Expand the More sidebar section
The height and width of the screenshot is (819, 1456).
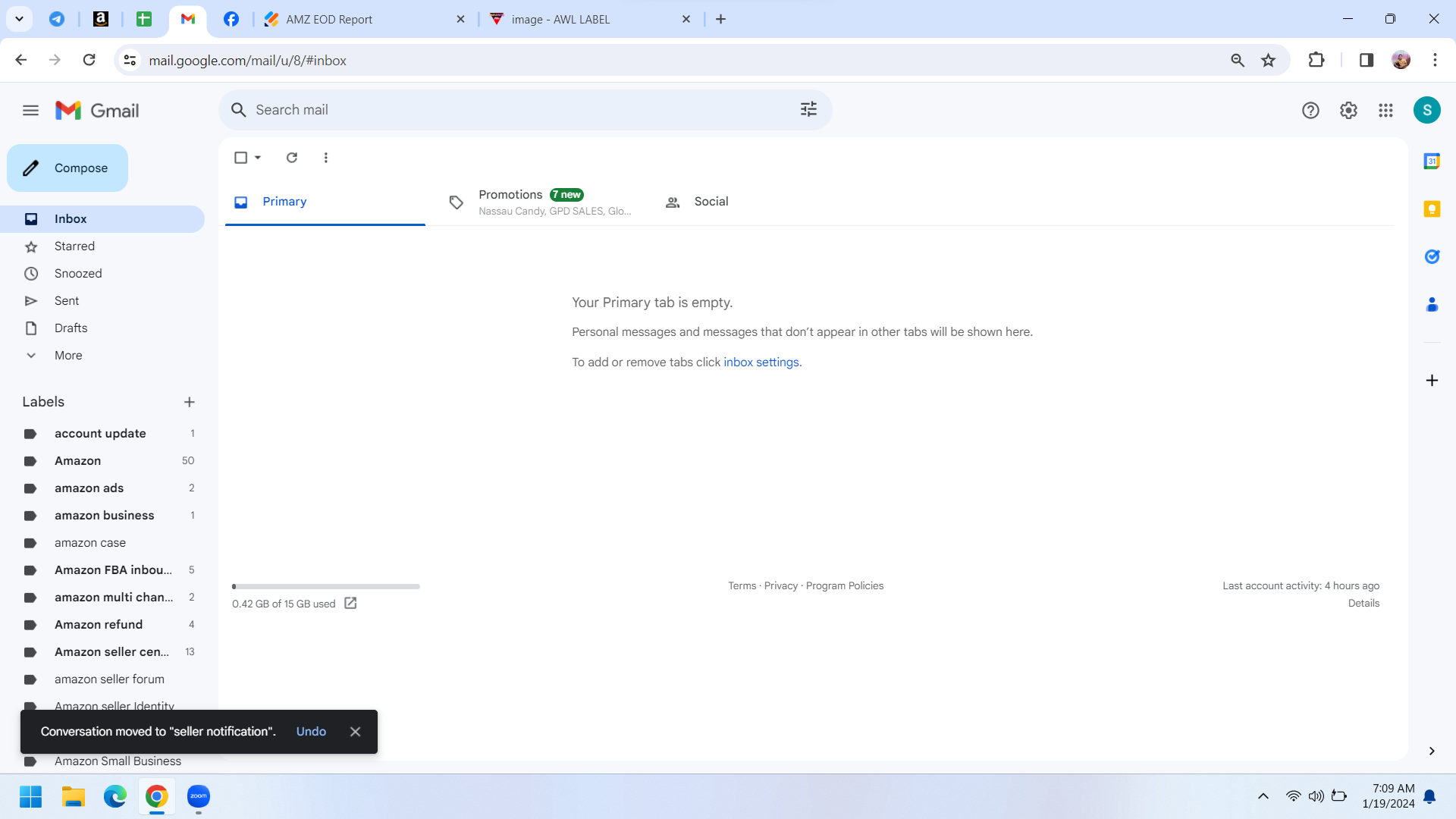click(x=102, y=356)
